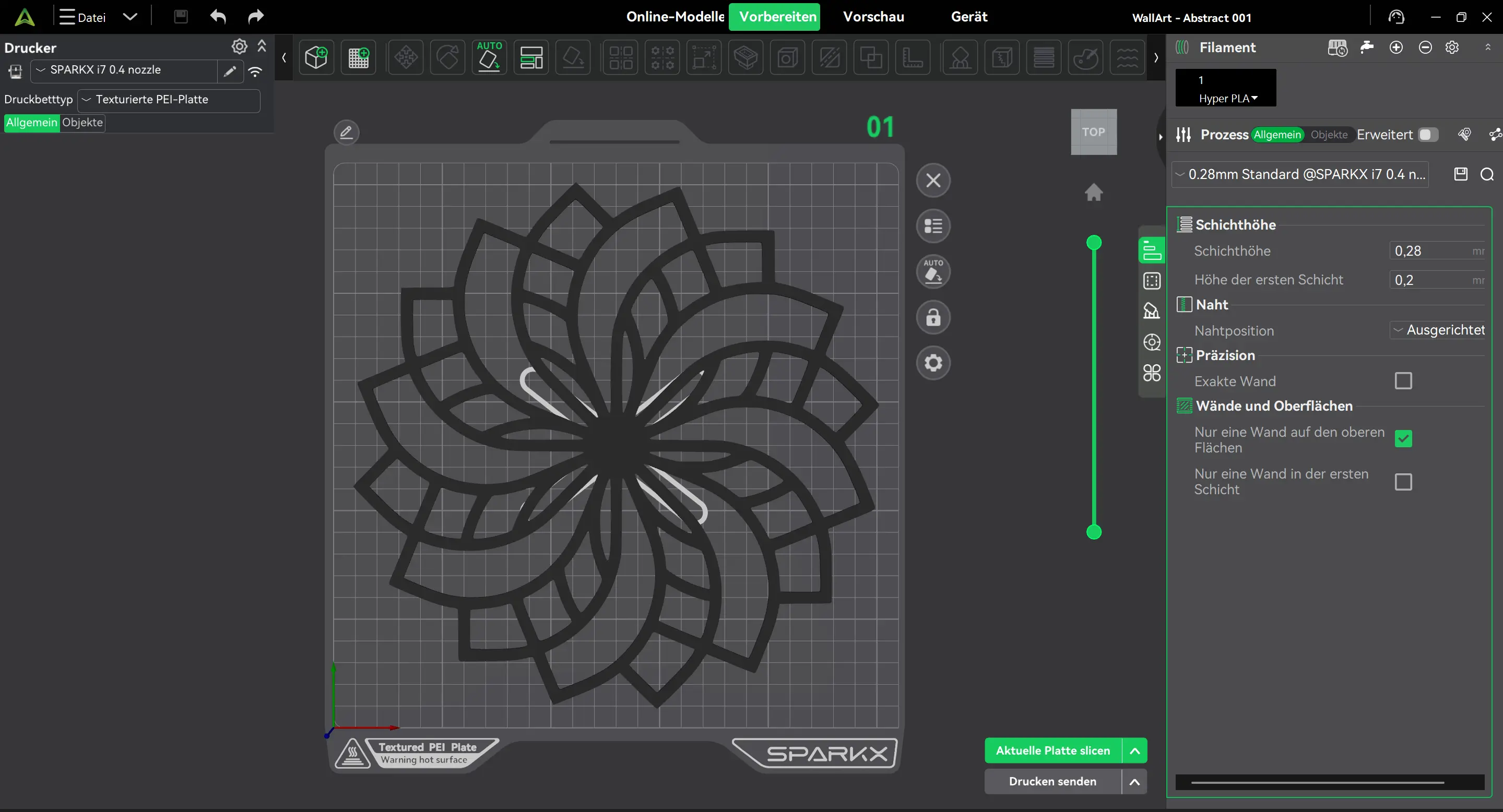This screenshot has width=1503, height=812.
Task: Remove a filament with minus icon
Action: [1425, 47]
